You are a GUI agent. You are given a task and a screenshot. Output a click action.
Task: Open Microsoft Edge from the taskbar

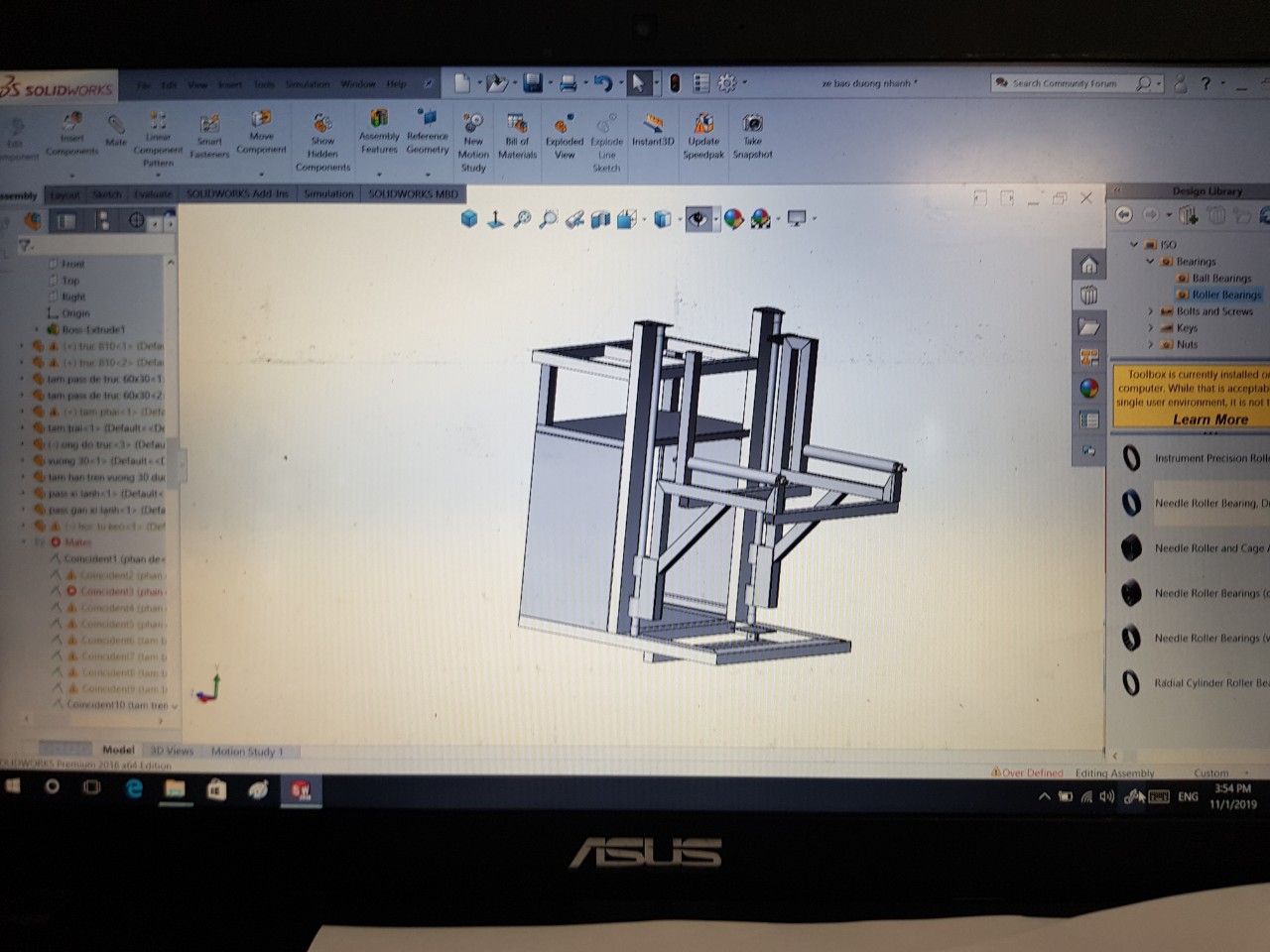134,789
